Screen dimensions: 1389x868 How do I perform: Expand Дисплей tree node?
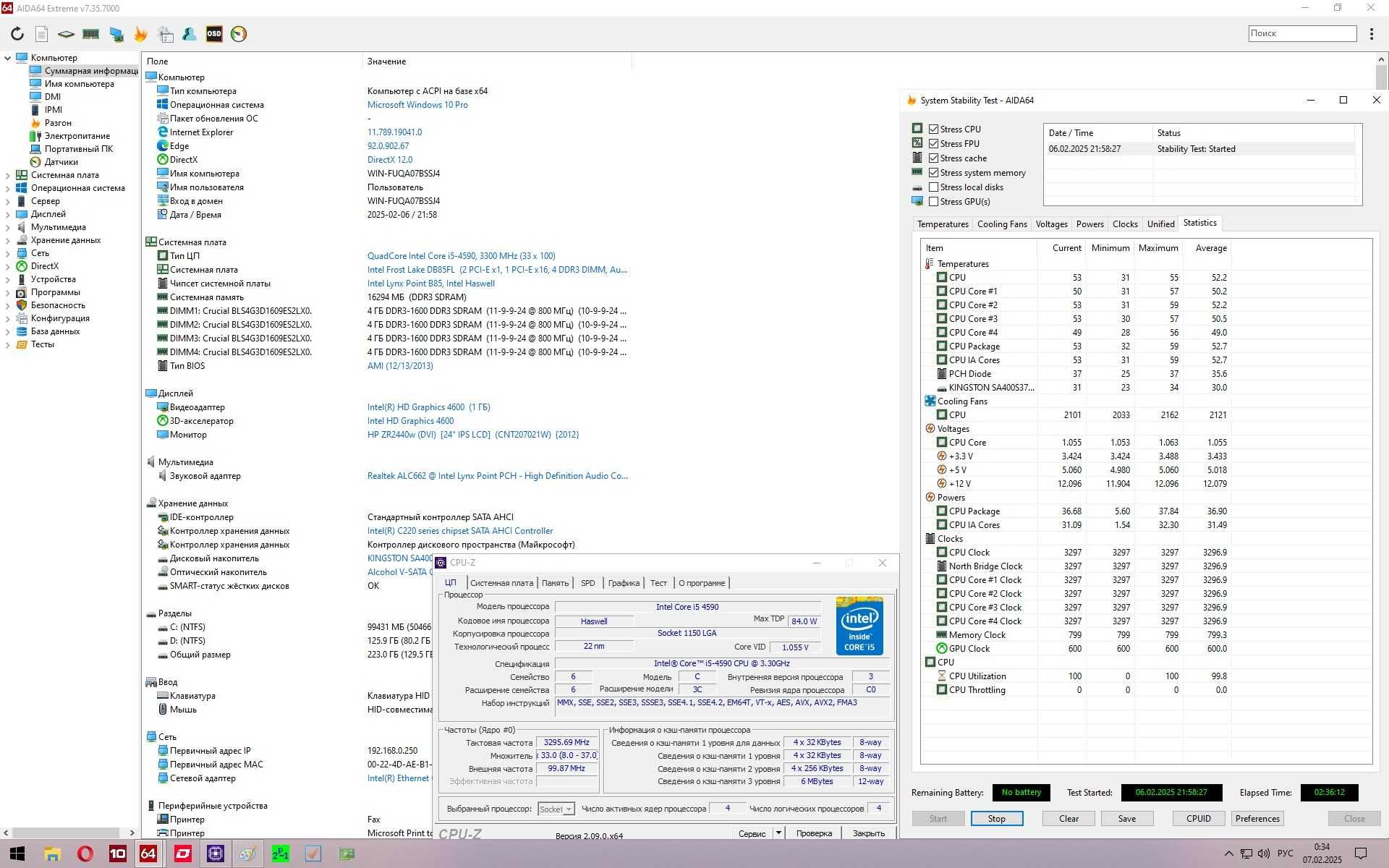tap(8, 214)
